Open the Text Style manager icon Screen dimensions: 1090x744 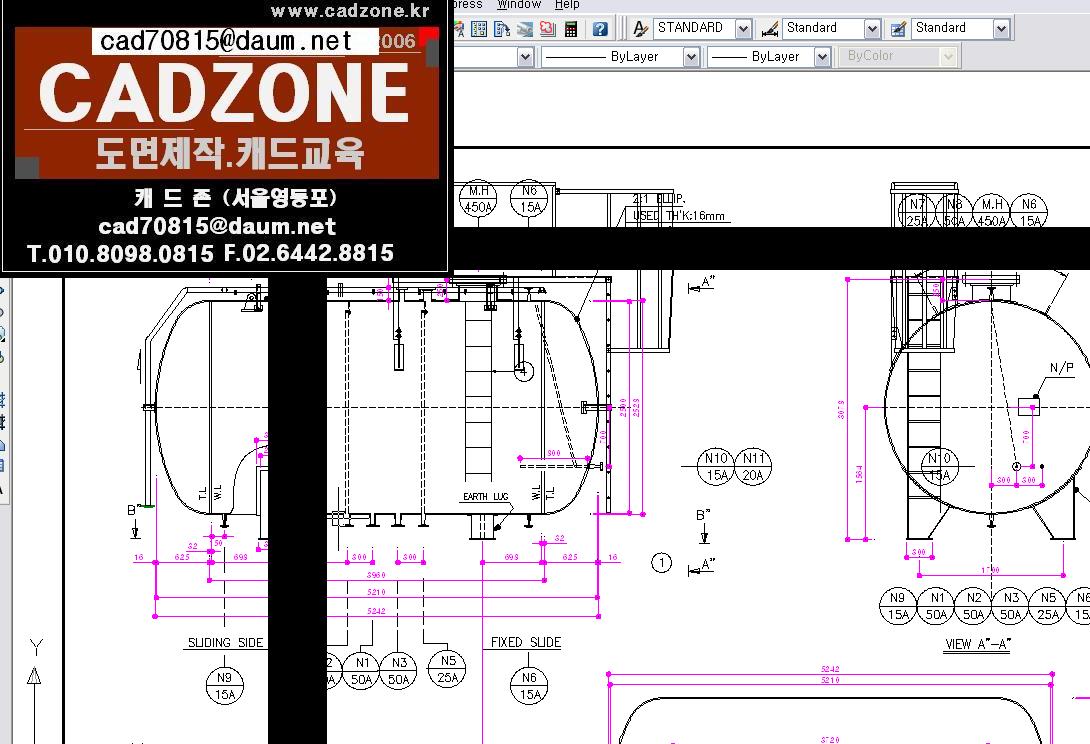tap(640, 29)
